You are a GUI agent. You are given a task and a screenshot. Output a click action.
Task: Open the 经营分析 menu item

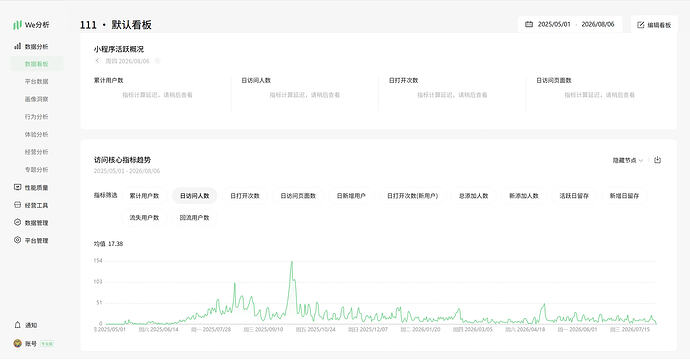pos(37,152)
